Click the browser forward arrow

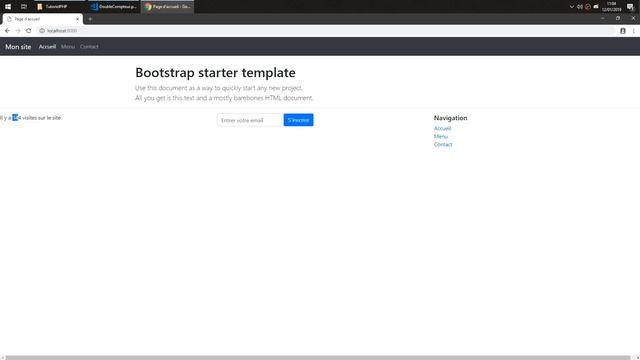click(18, 31)
